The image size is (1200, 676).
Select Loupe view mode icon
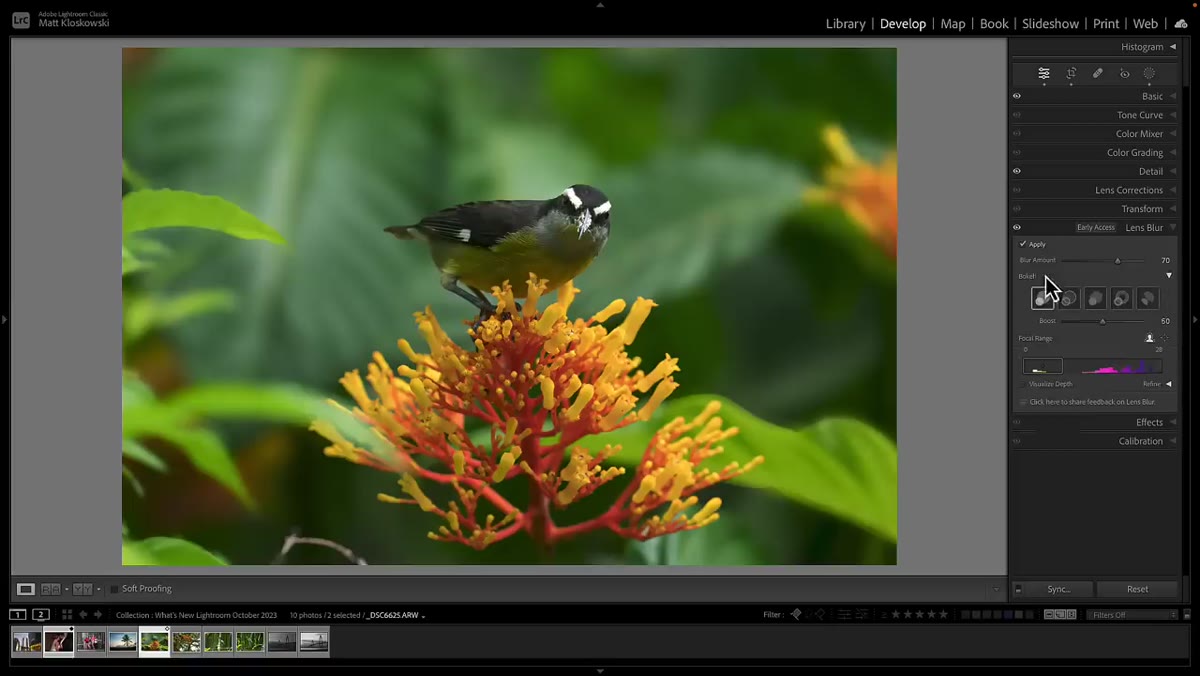point(26,589)
